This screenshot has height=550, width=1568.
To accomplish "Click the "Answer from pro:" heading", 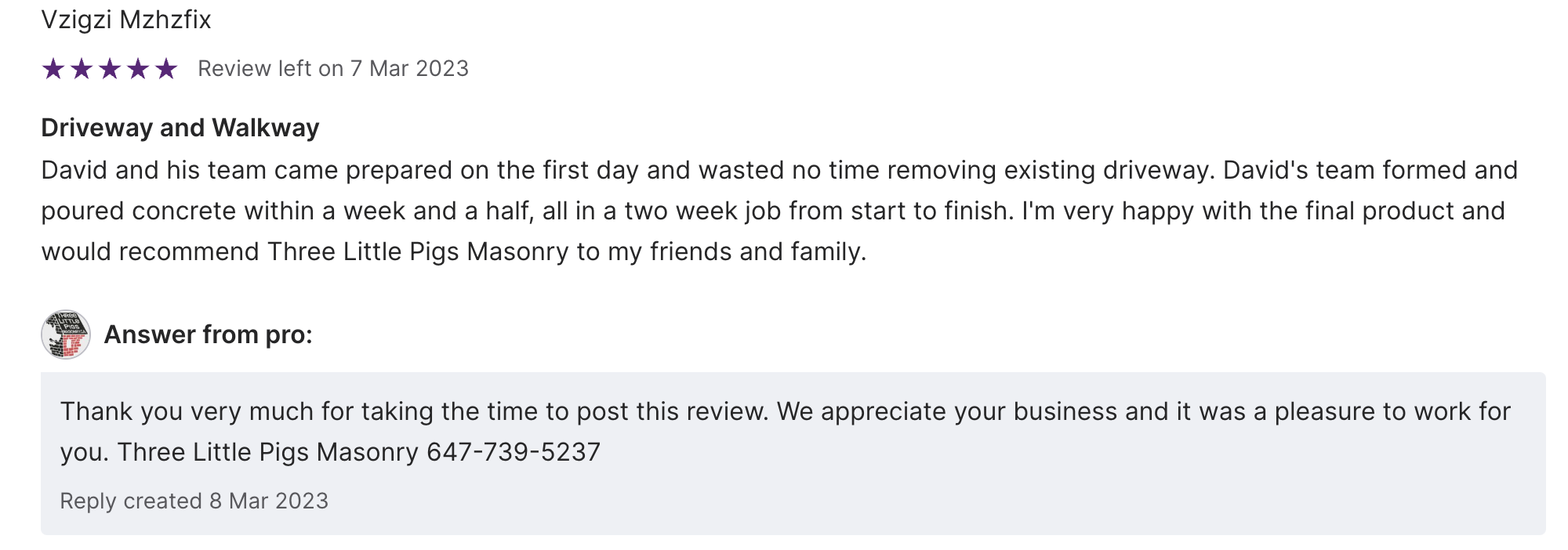I will click(209, 335).
